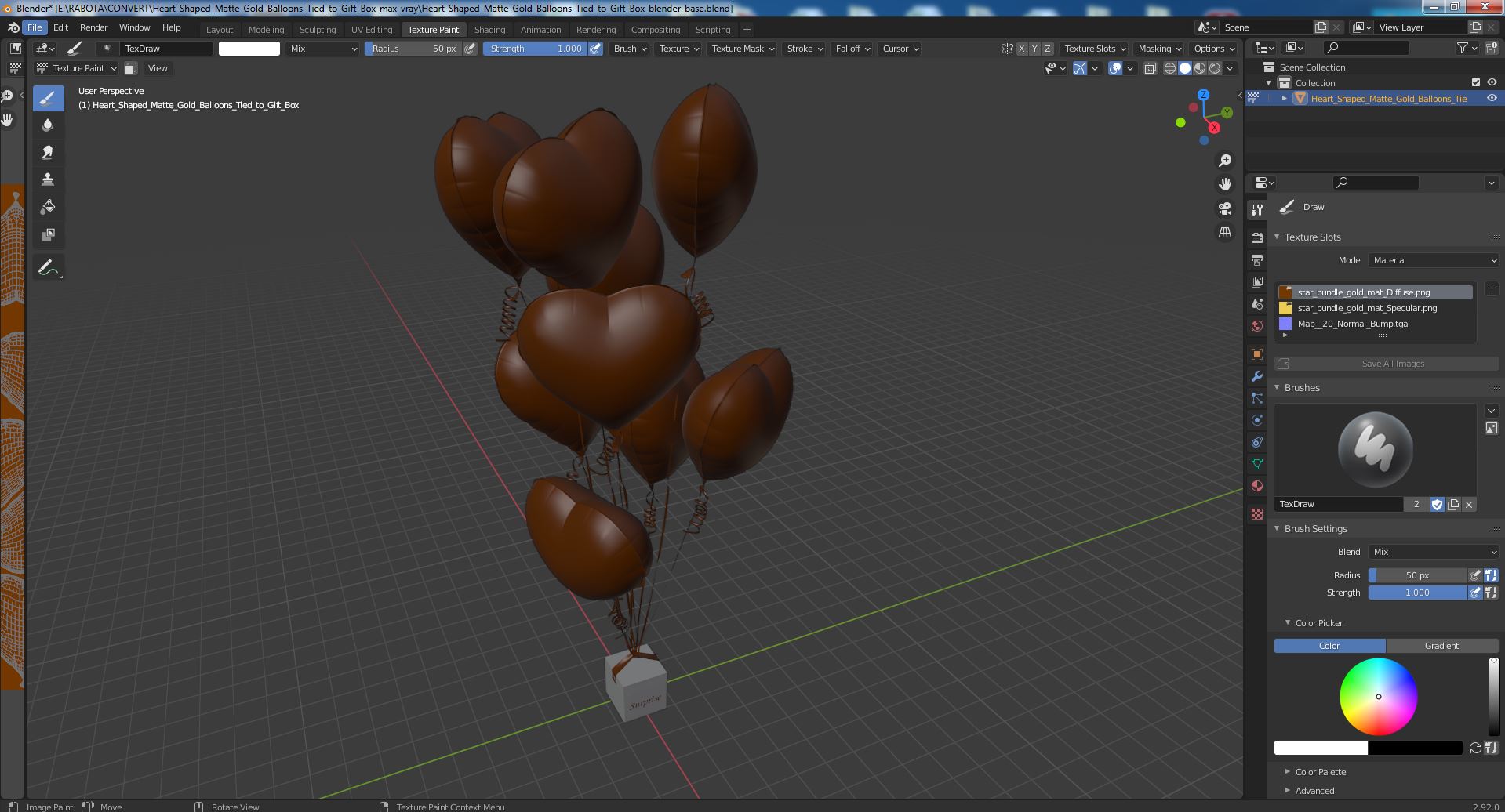Select the Fill bucket tool
1505x812 pixels.
(48, 208)
